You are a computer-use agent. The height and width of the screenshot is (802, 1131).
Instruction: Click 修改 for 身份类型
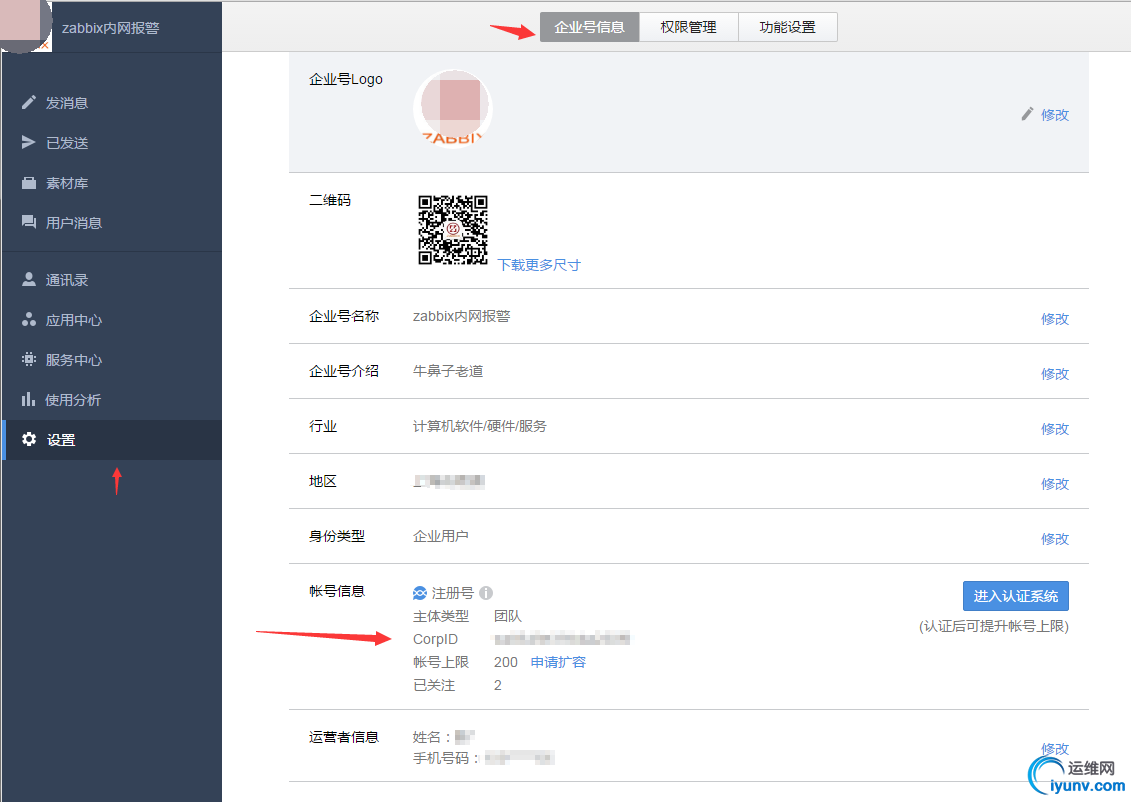(x=1055, y=539)
